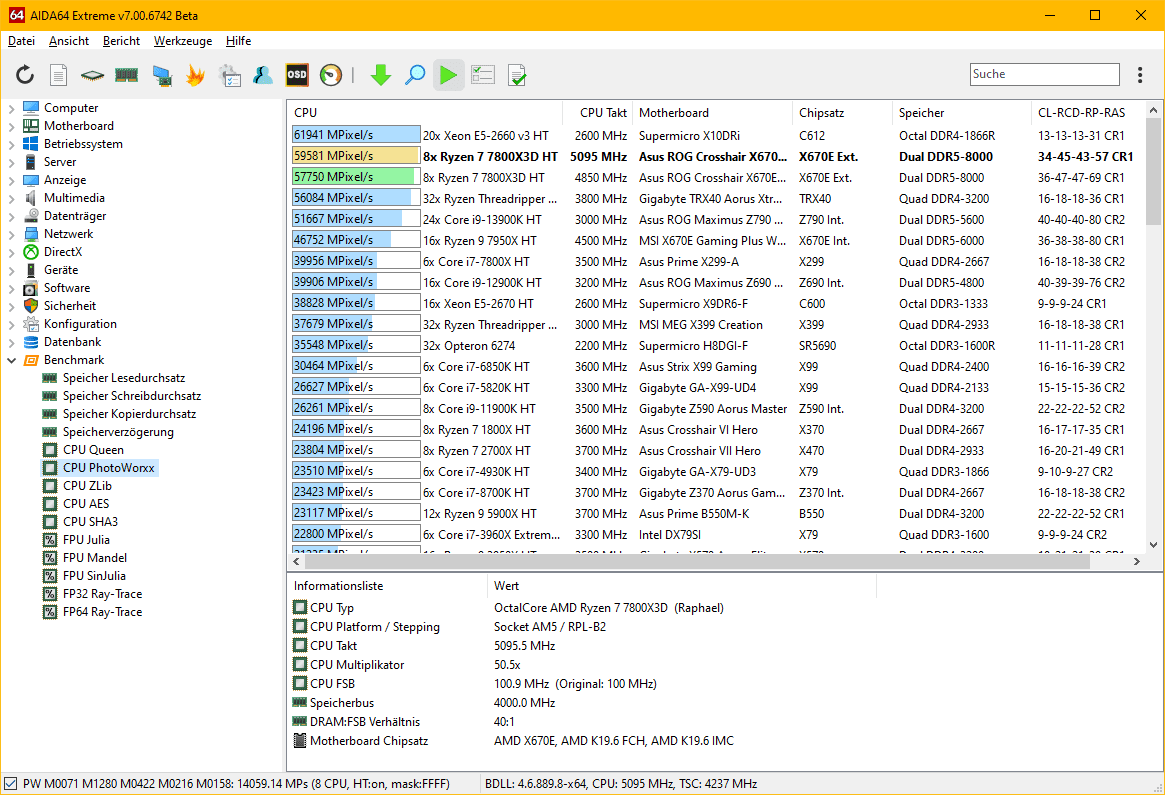Click the green download arrow icon
The width and height of the screenshot is (1165, 795).
380,74
